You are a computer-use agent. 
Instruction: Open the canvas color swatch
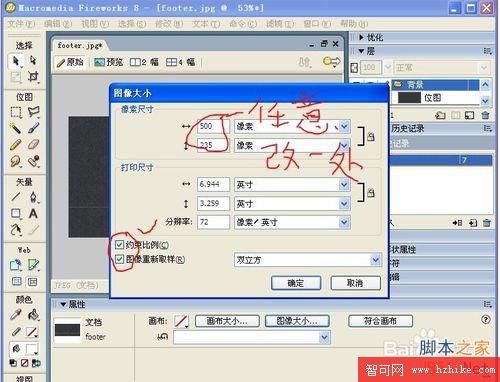tap(181, 321)
